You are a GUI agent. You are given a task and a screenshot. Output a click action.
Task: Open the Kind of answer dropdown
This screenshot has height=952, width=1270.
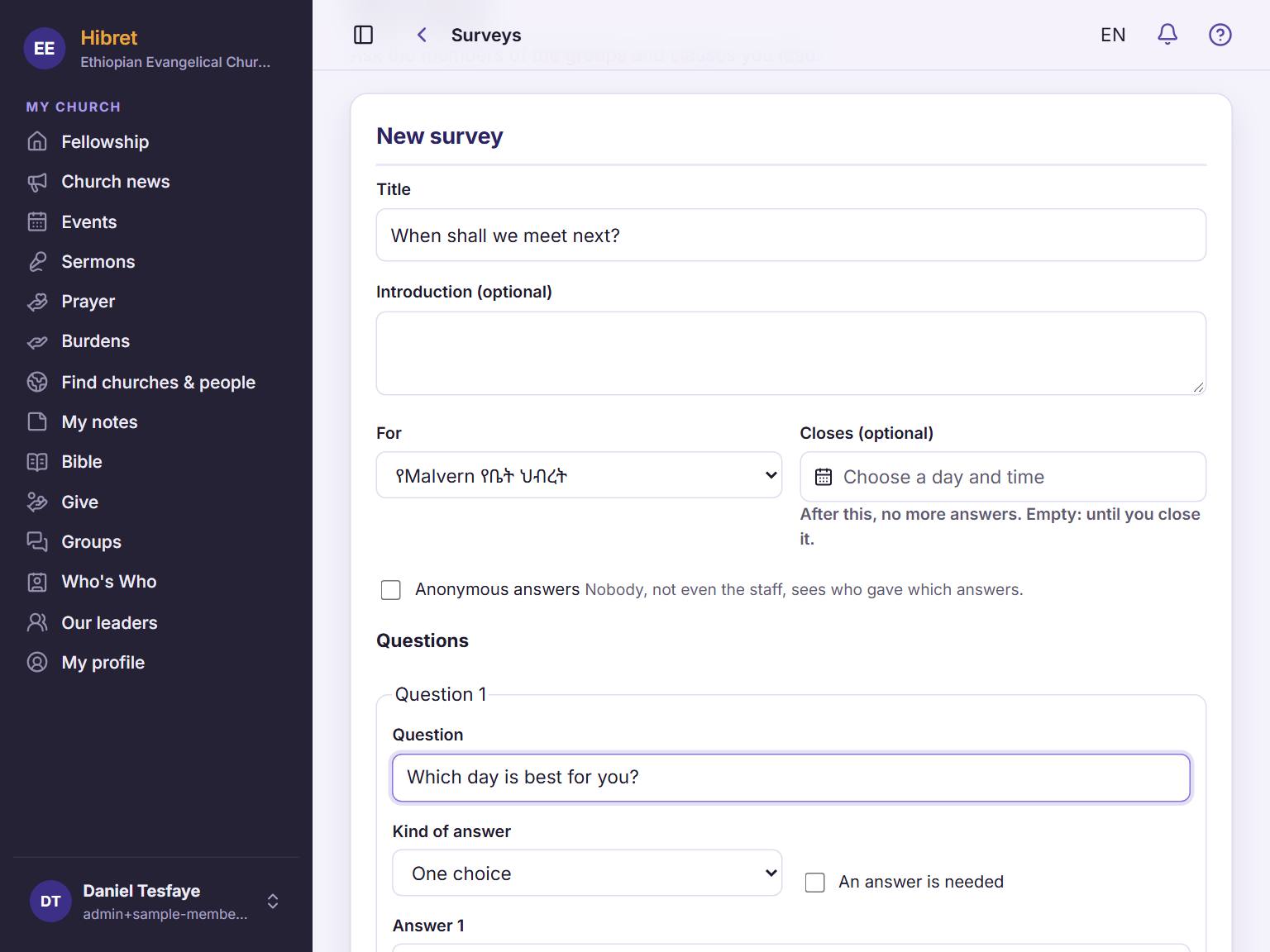pos(587,873)
